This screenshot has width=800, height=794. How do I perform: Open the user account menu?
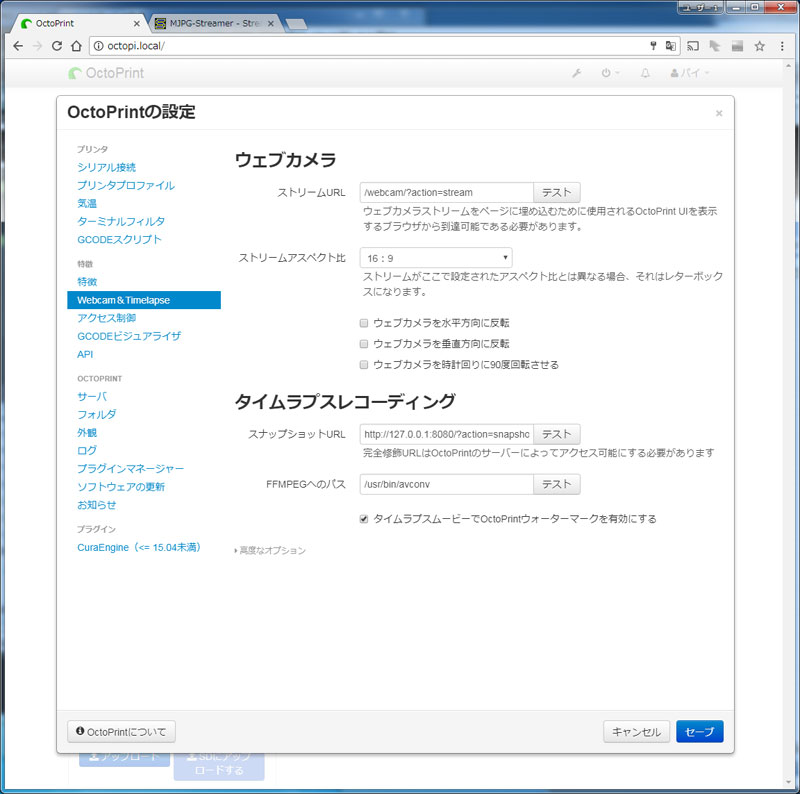(689, 73)
